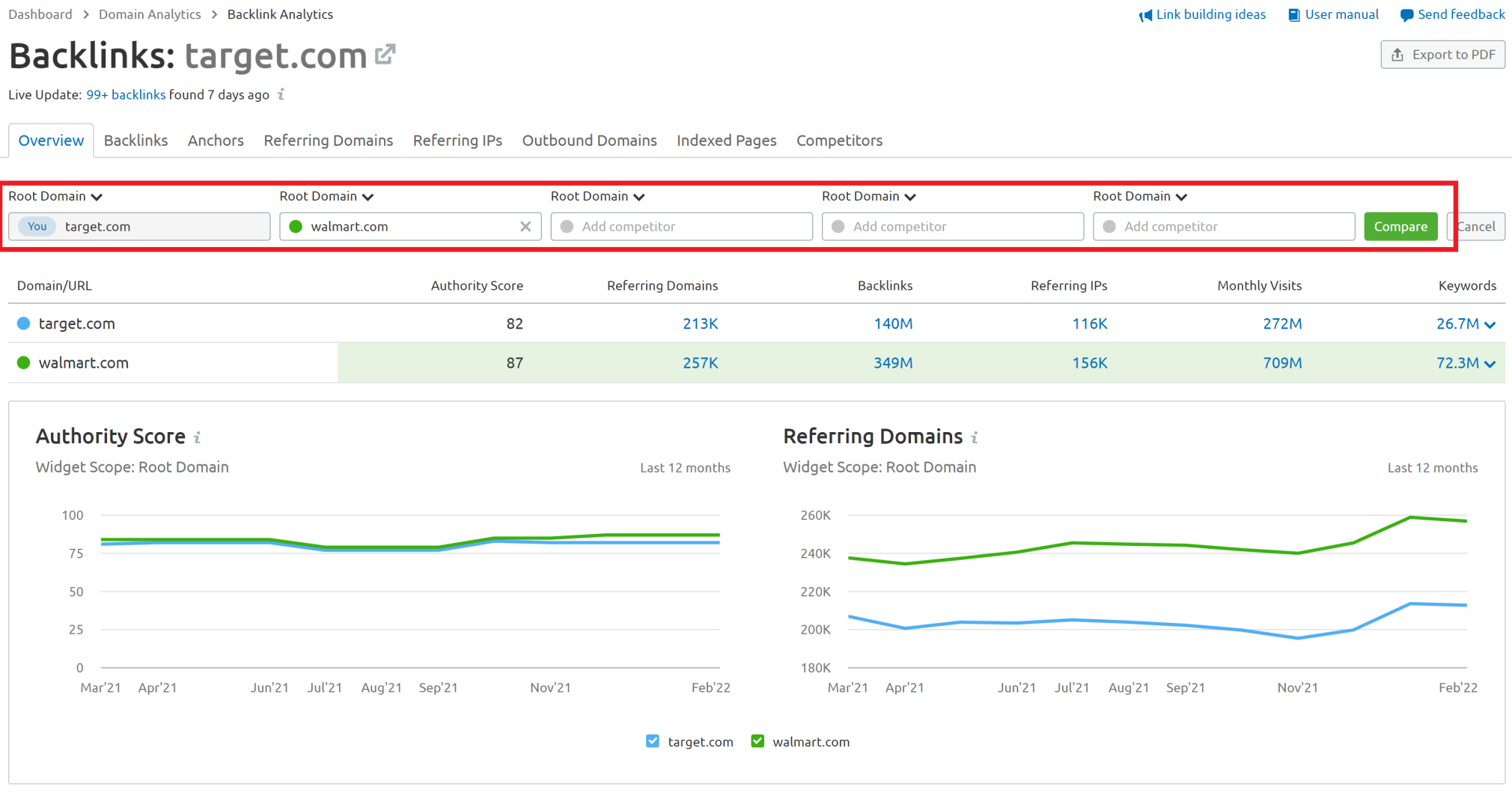The image size is (1512, 793).
Task: Click the green Compare button
Action: (1400, 226)
